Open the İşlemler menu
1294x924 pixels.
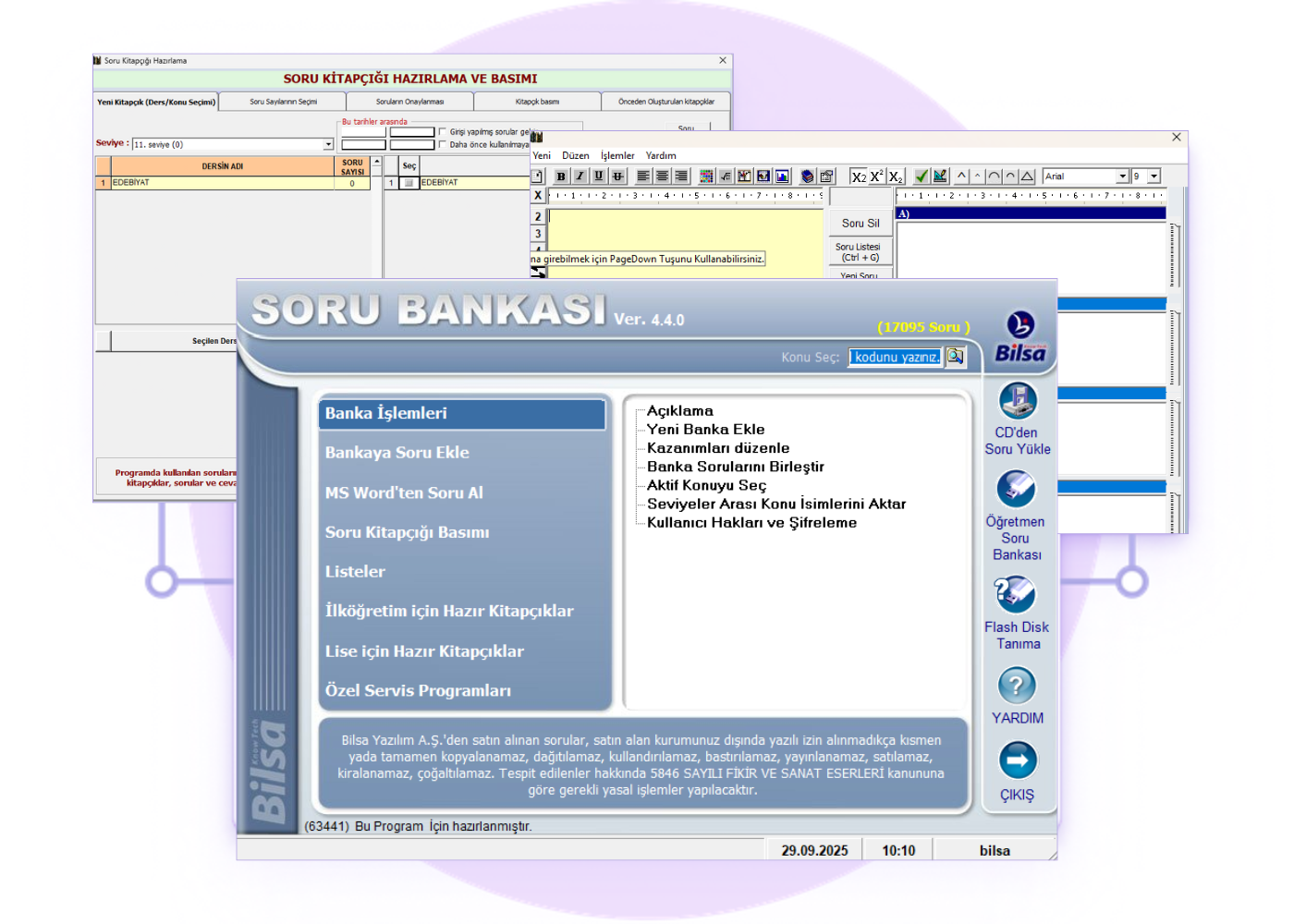[x=617, y=156]
